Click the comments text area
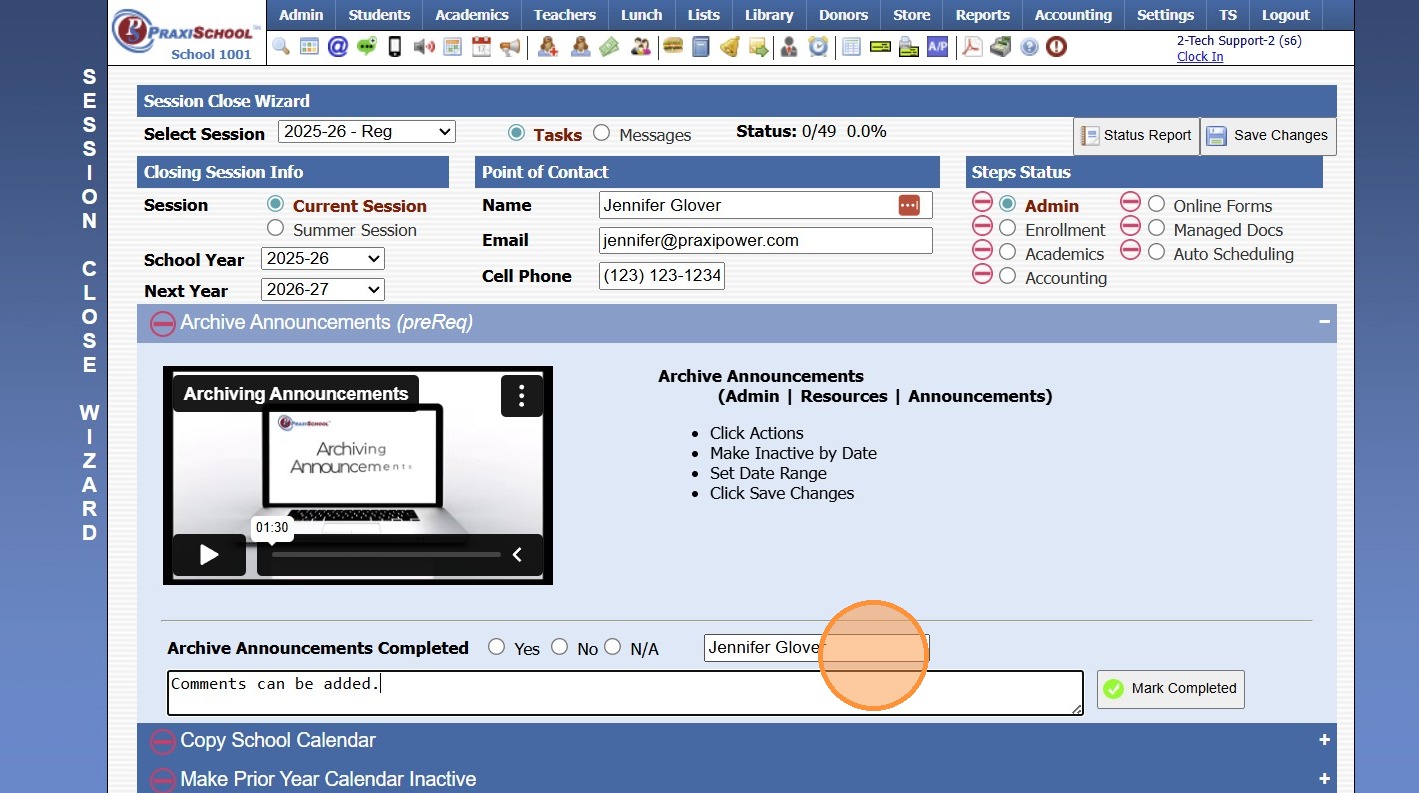This screenshot has height=793, width=1419. tap(625, 693)
